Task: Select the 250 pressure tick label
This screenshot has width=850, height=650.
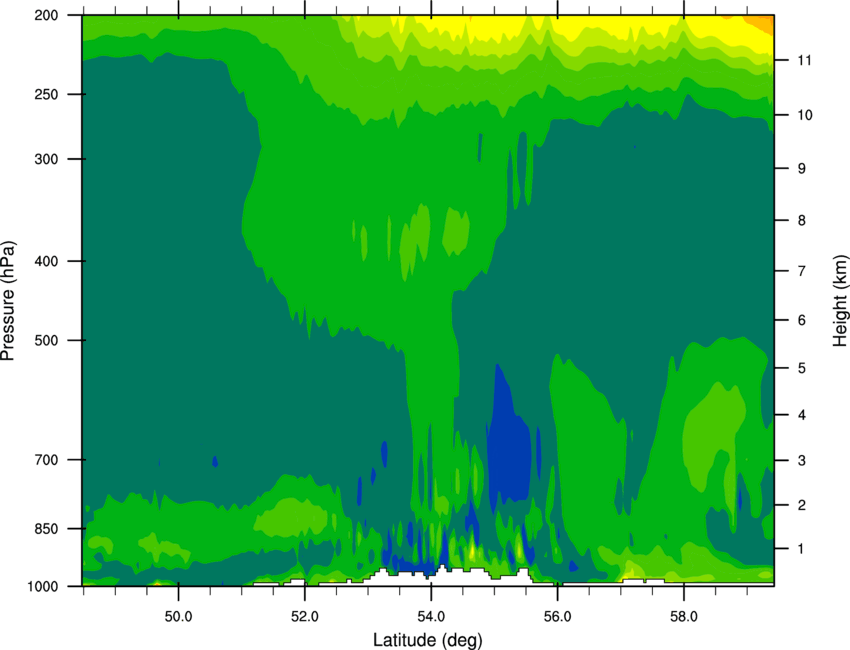Action: pyautogui.click(x=46, y=94)
